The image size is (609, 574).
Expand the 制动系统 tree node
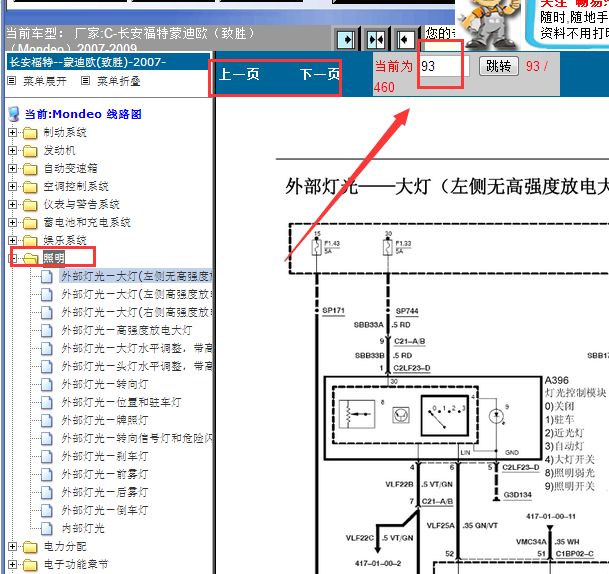click(x=12, y=132)
